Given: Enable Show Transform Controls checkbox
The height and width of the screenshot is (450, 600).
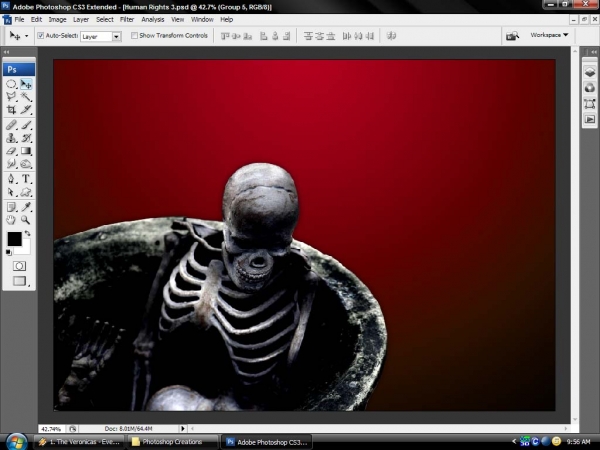Looking at the screenshot, I should click(134, 36).
